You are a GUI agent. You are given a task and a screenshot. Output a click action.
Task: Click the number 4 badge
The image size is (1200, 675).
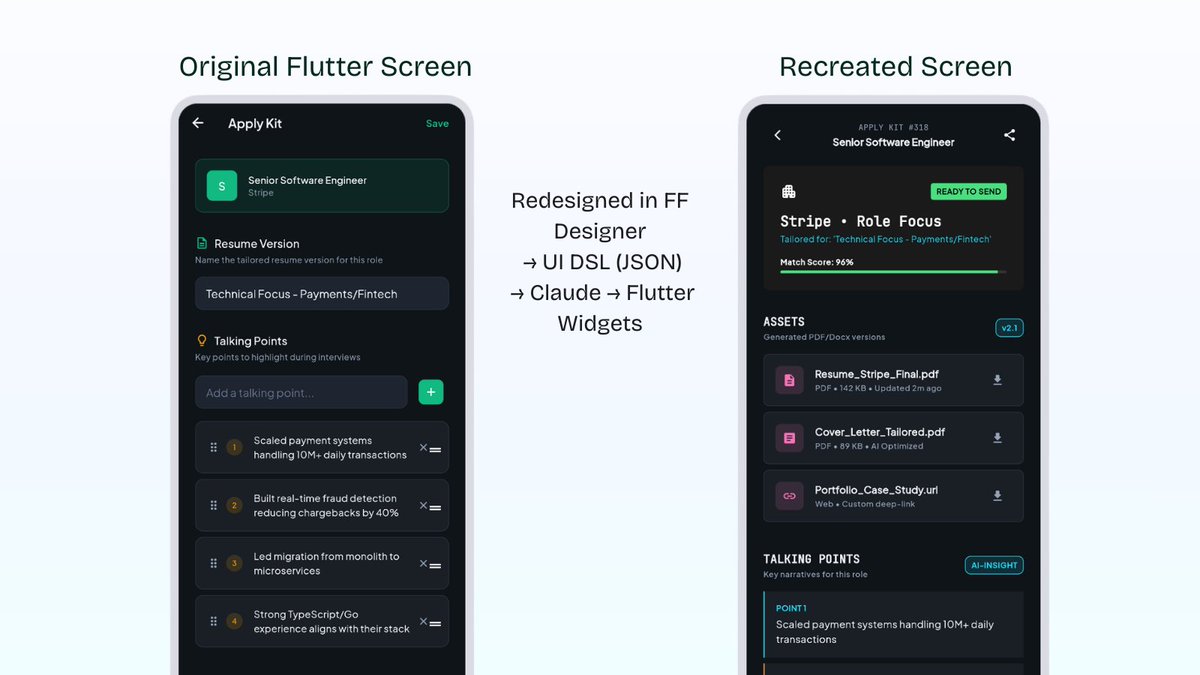tap(235, 621)
